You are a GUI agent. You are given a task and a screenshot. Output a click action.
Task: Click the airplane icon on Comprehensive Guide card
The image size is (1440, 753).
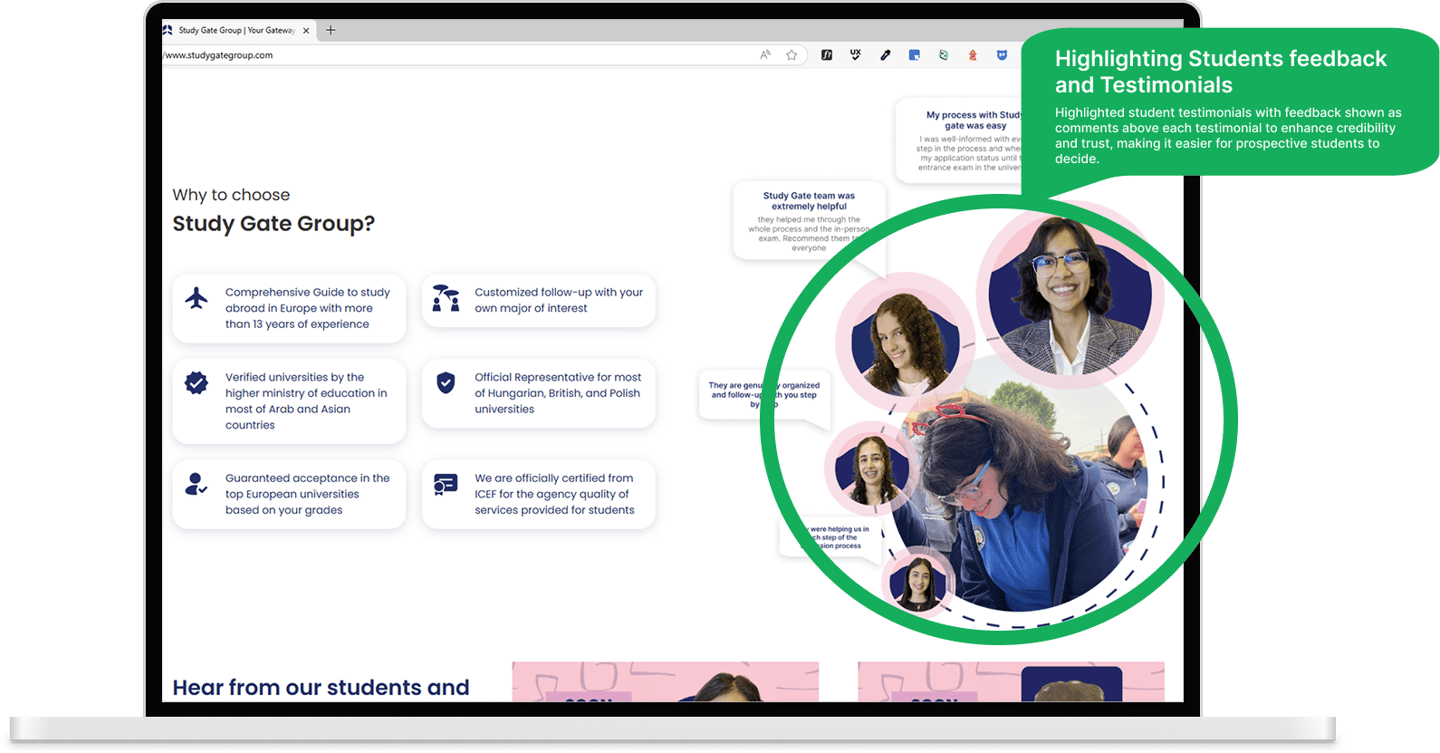[197, 298]
